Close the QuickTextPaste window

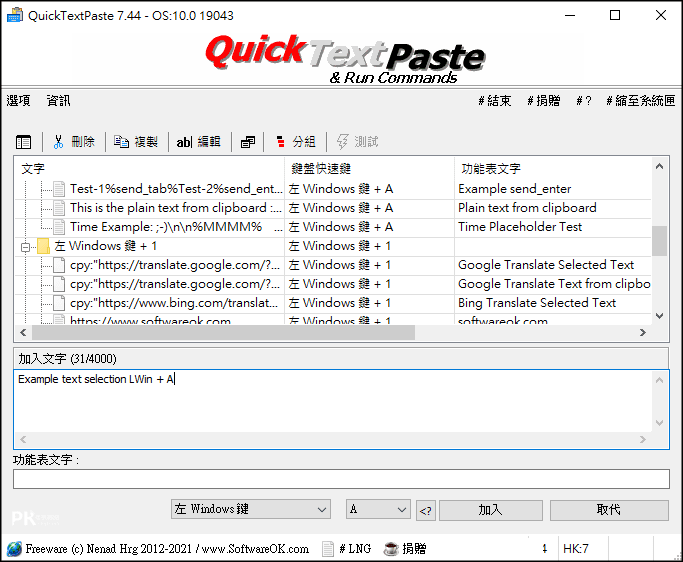tap(661, 15)
